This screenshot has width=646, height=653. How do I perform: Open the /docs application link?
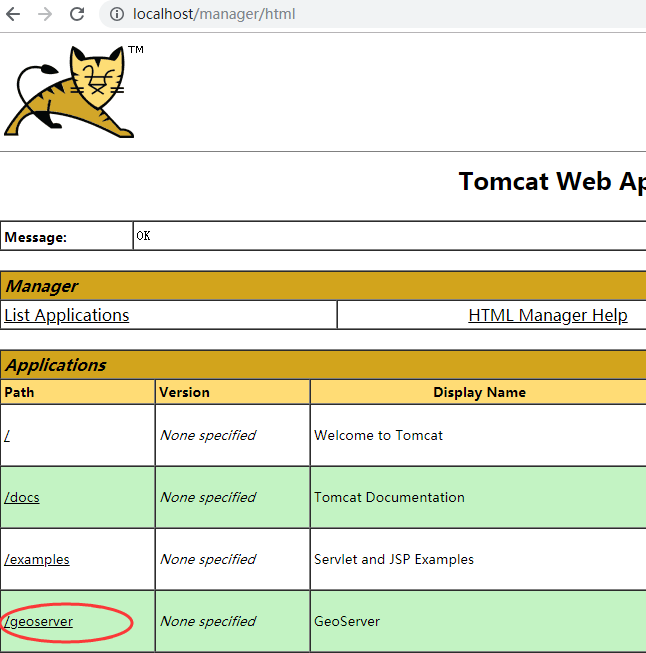click(x=22, y=498)
